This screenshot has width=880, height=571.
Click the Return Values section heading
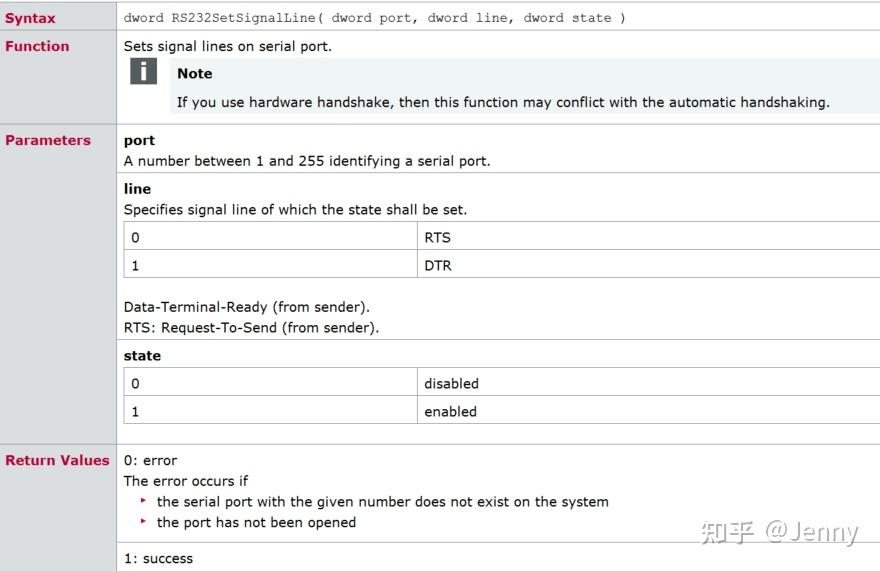click(57, 460)
